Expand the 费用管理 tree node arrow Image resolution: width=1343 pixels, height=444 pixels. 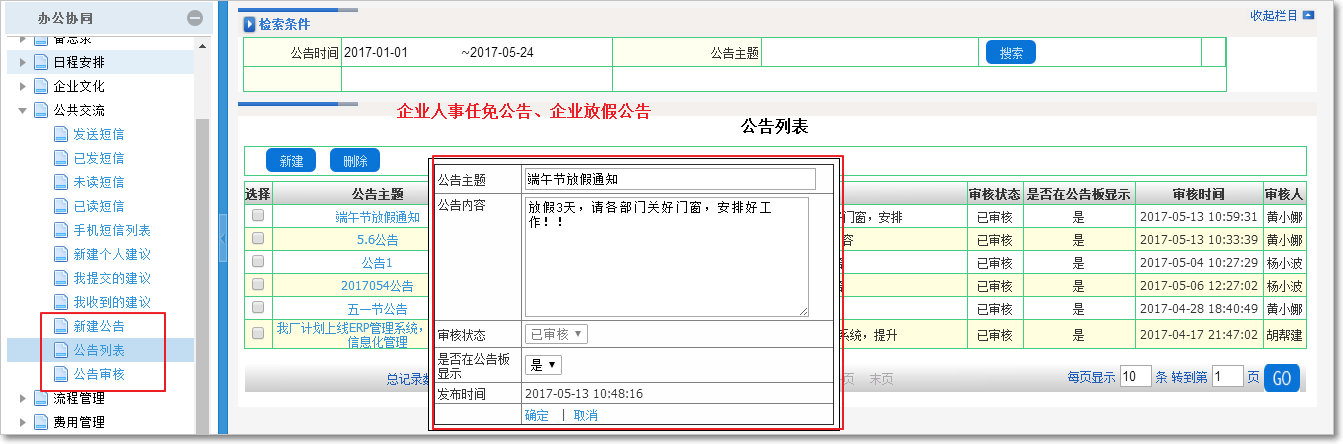point(23,422)
